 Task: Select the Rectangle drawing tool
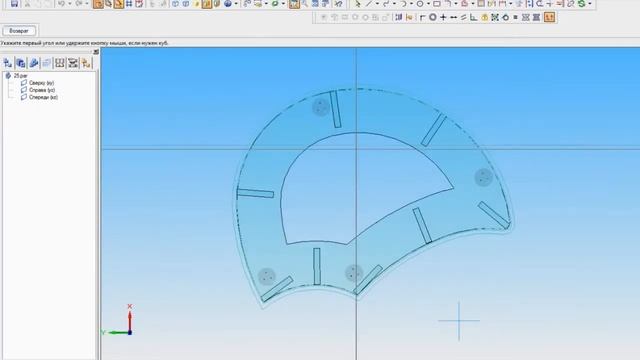click(437, 4)
